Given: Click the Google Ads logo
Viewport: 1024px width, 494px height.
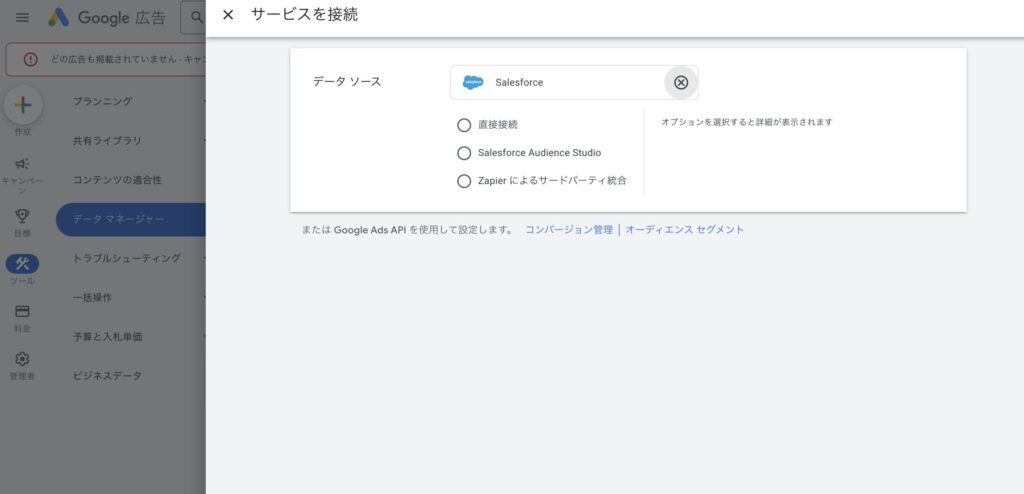Looking at the screenshot, I should [x=59, y=18].
